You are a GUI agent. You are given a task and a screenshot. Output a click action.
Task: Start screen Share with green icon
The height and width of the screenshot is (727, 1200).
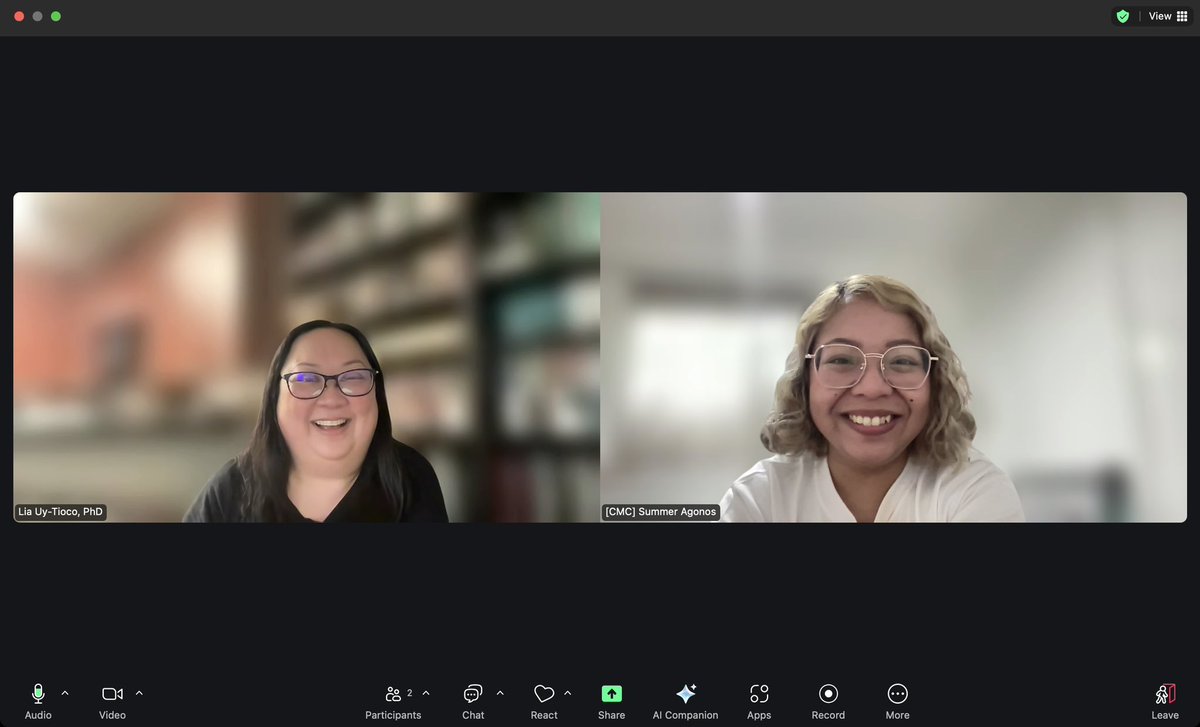(611, 694)
